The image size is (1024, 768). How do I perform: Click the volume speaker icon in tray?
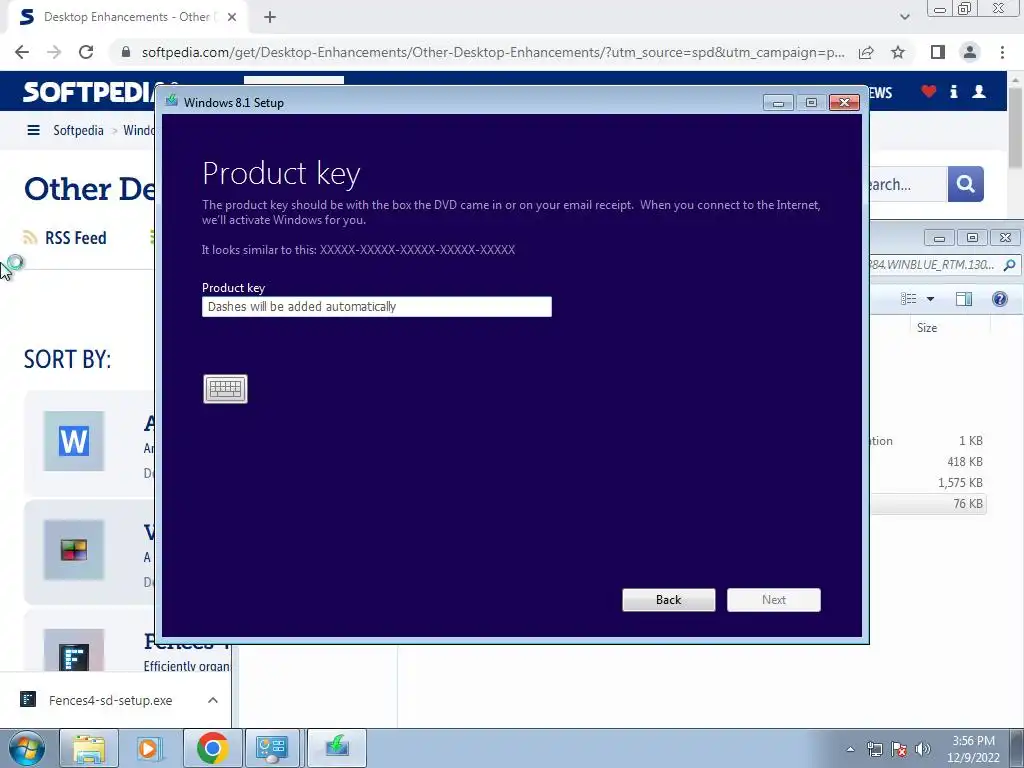coord(923,749)
